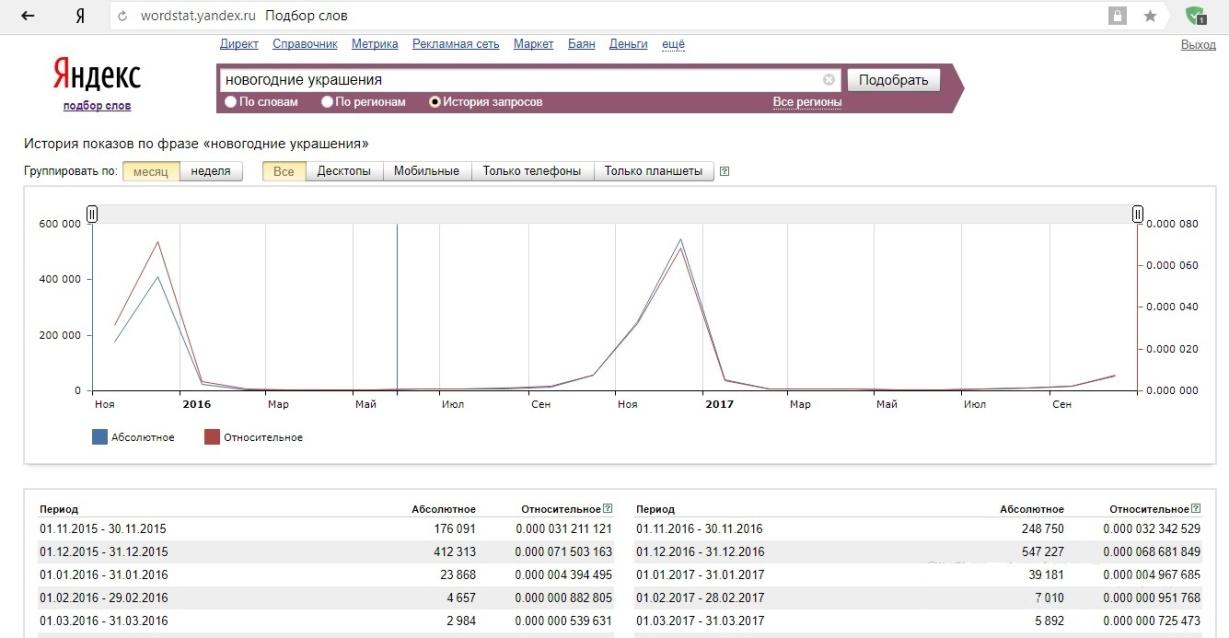
Task: Switch to the Только планшеты tab
Action: [654, 171]
